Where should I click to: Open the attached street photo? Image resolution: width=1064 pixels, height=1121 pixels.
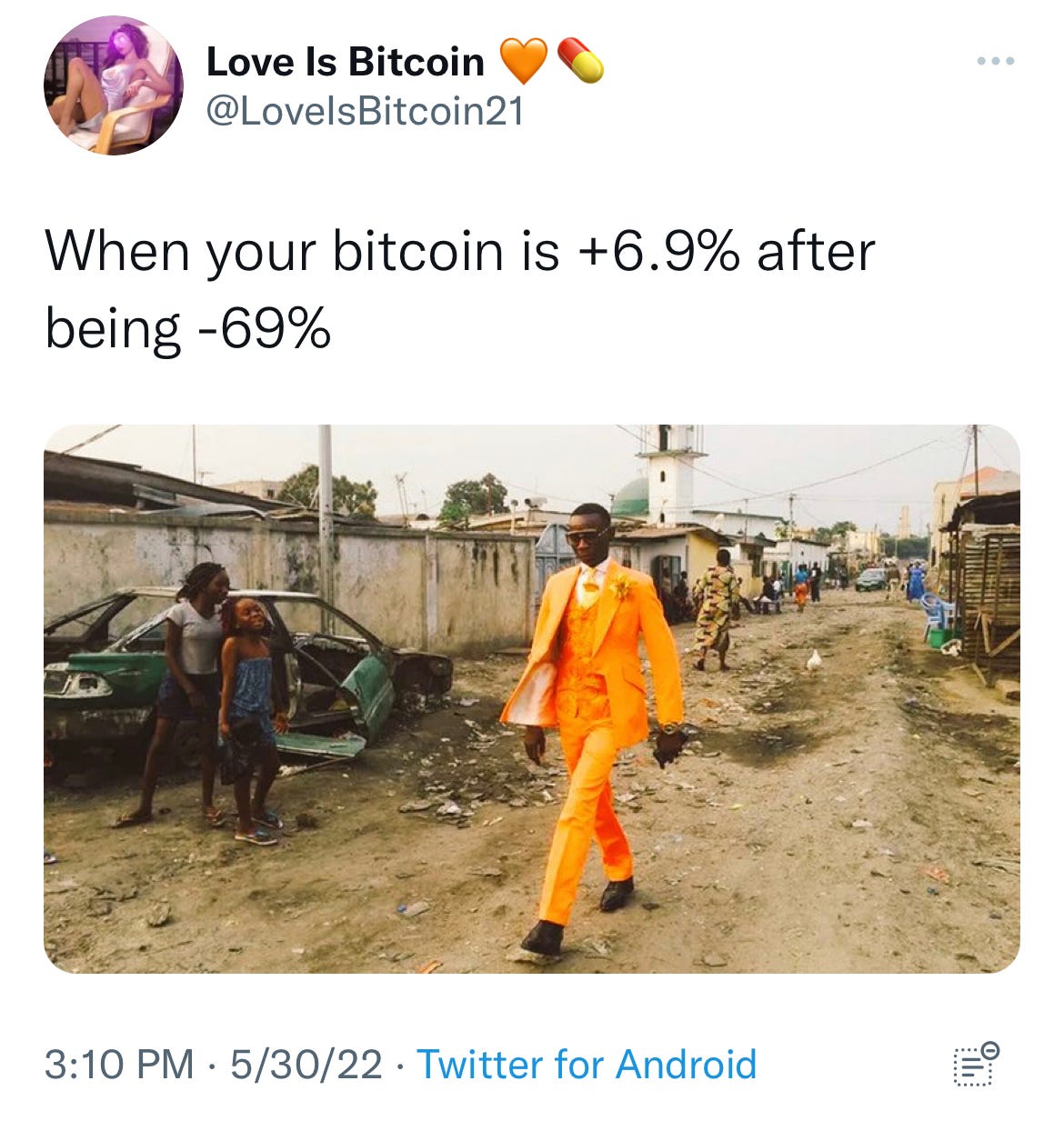(532, 698)
